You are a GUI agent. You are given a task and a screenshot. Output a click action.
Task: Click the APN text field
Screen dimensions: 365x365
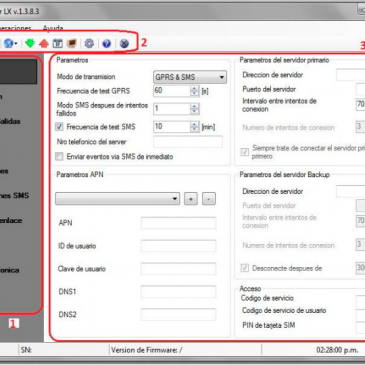(178, 223)
